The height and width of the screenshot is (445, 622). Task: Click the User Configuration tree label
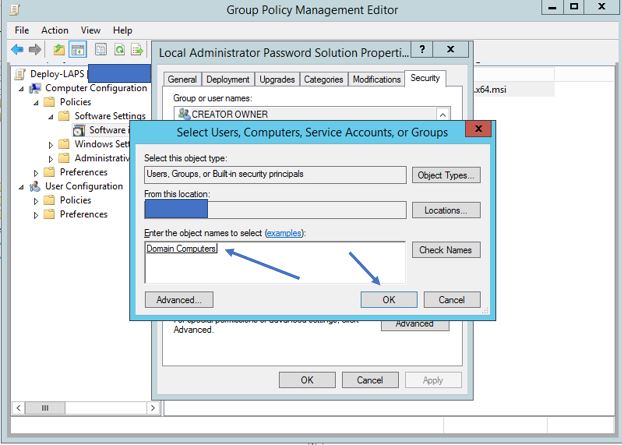(x=84, y=186)
